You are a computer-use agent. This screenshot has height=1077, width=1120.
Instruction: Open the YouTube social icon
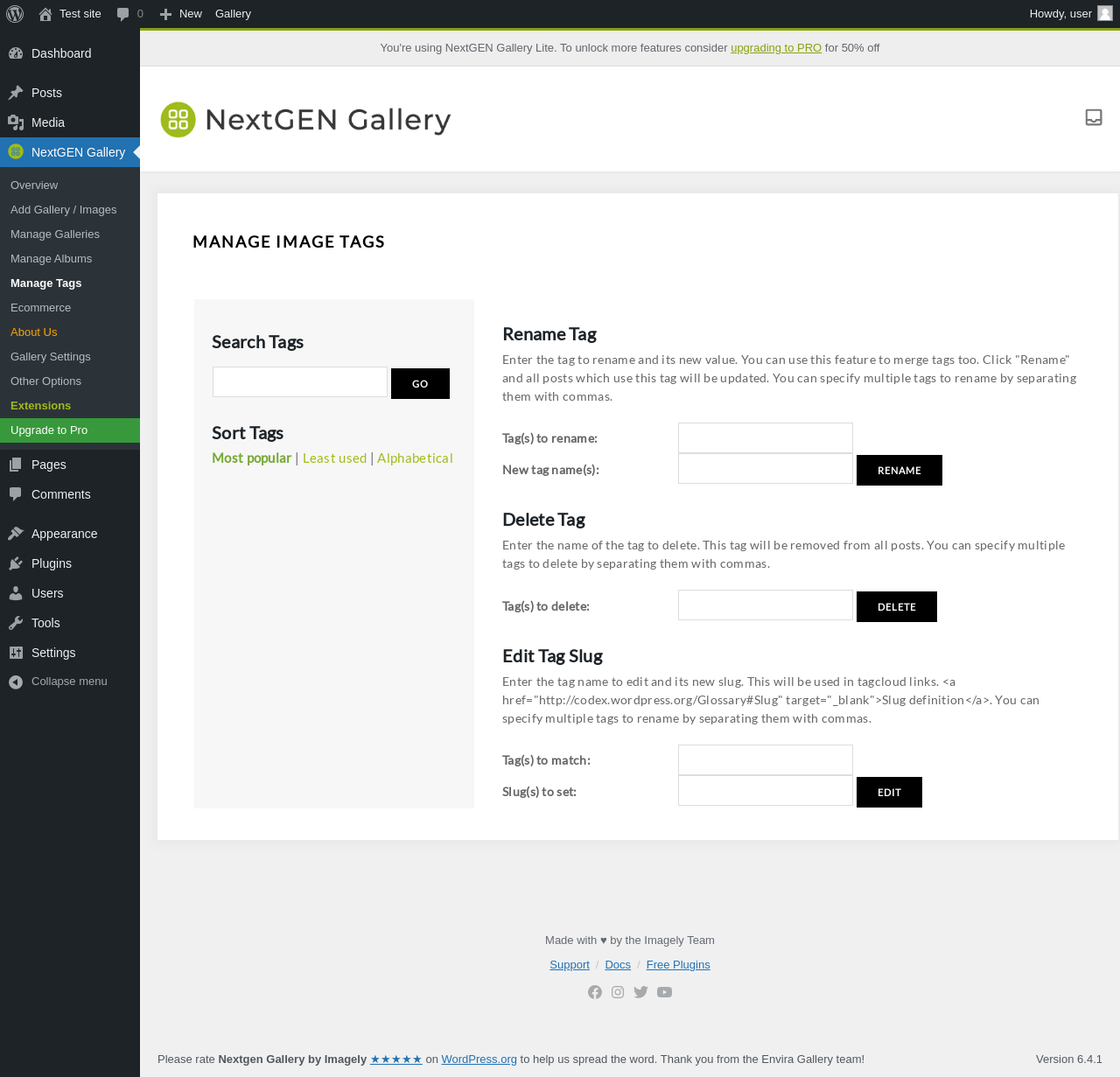[664, 992]
